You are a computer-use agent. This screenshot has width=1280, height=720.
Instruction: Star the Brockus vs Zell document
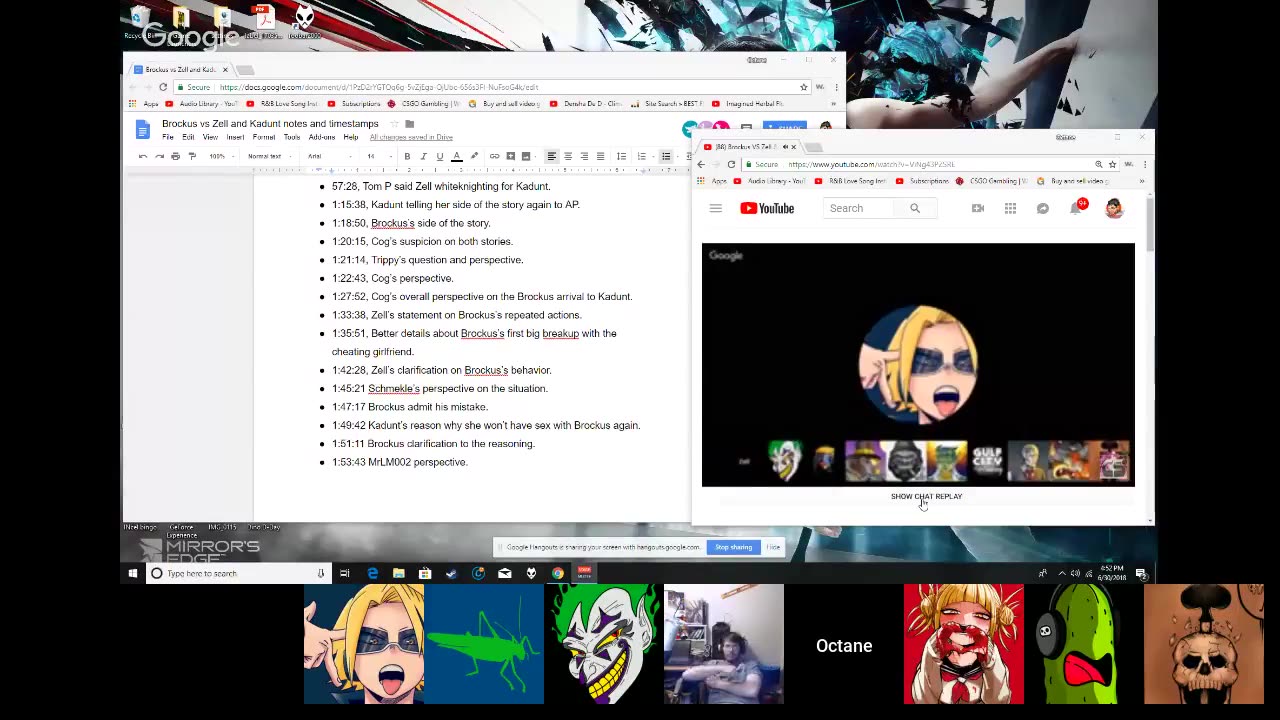pyautogui.click(x=393, y=124)
